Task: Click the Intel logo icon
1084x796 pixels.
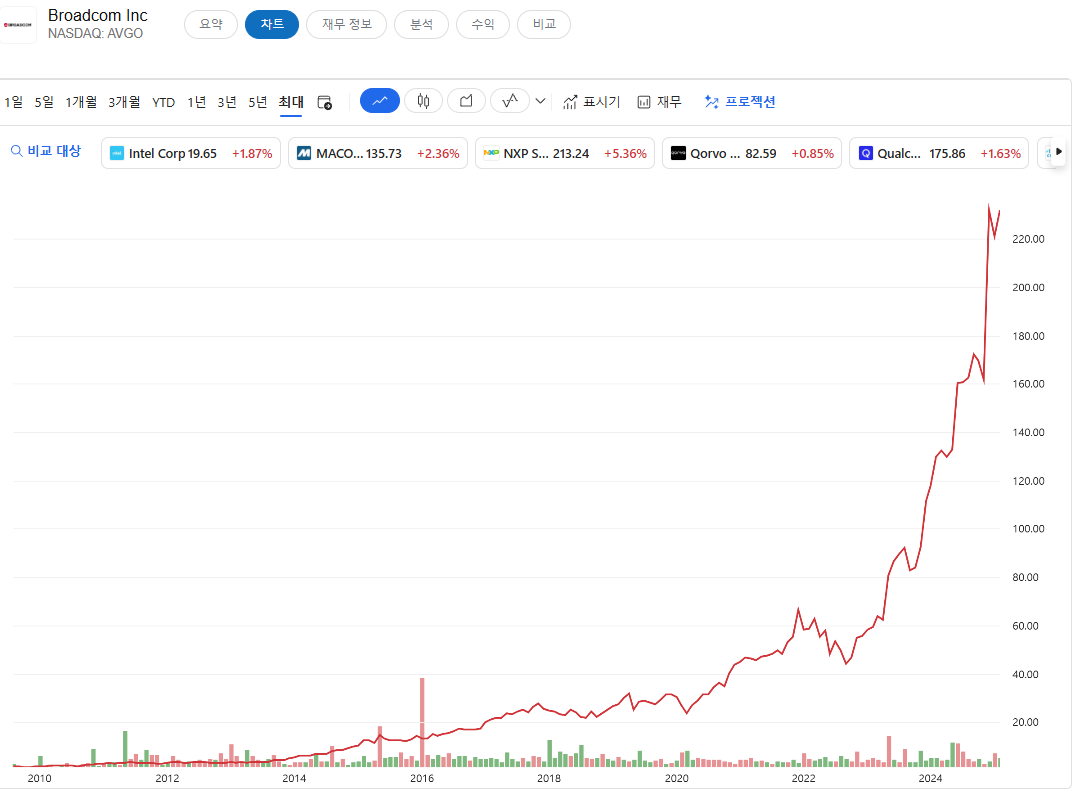Action: click(117, 154)
